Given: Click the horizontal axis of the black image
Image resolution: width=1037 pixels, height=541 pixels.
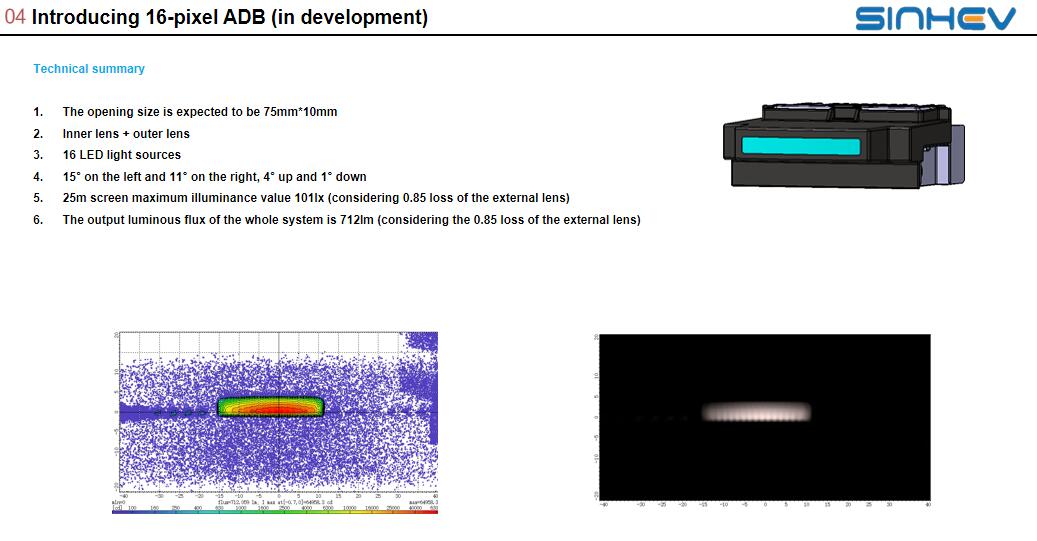Looking at the screenshot, I should click(765, 504).
